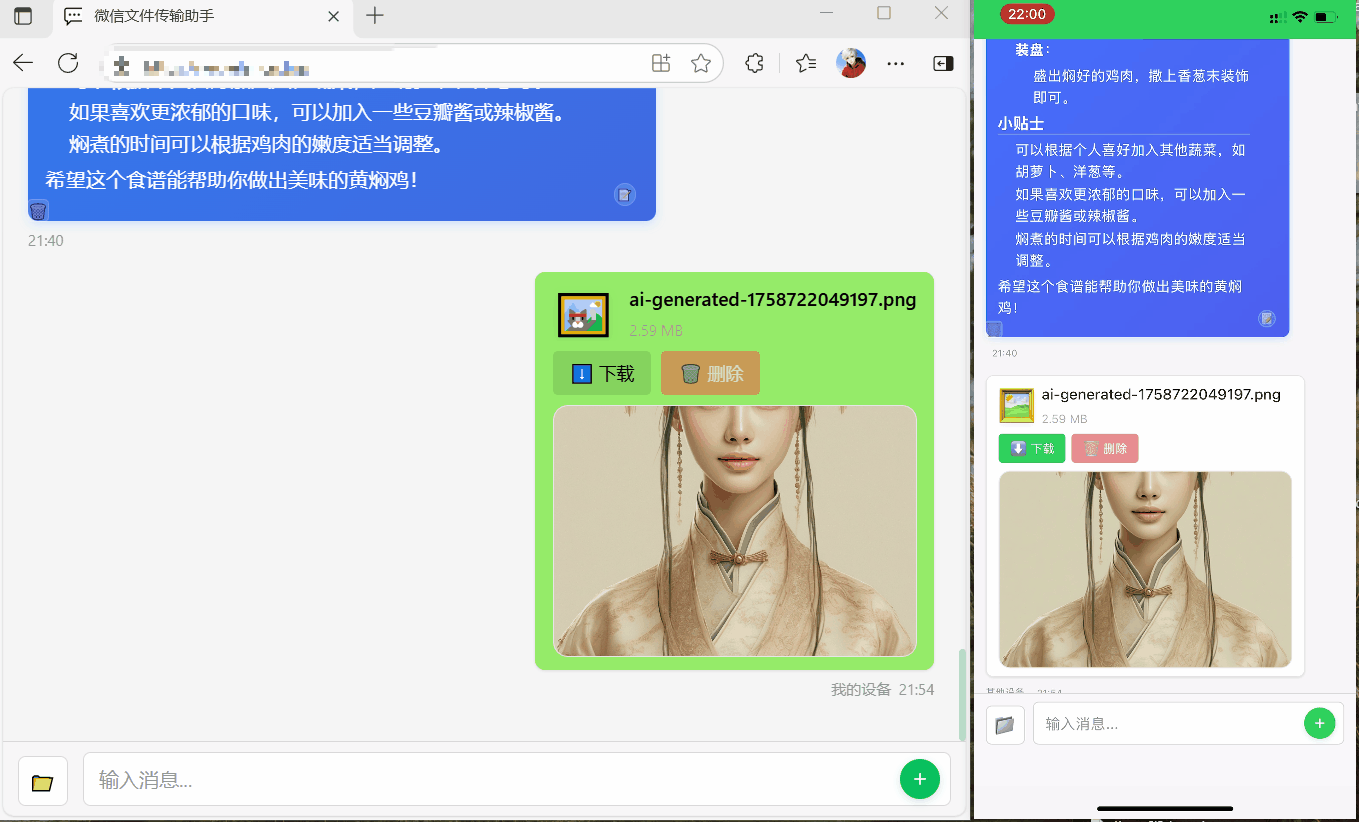Click the desktop chat vertical scrollbar
This screenshot has height=822, width=1359.
963,694
